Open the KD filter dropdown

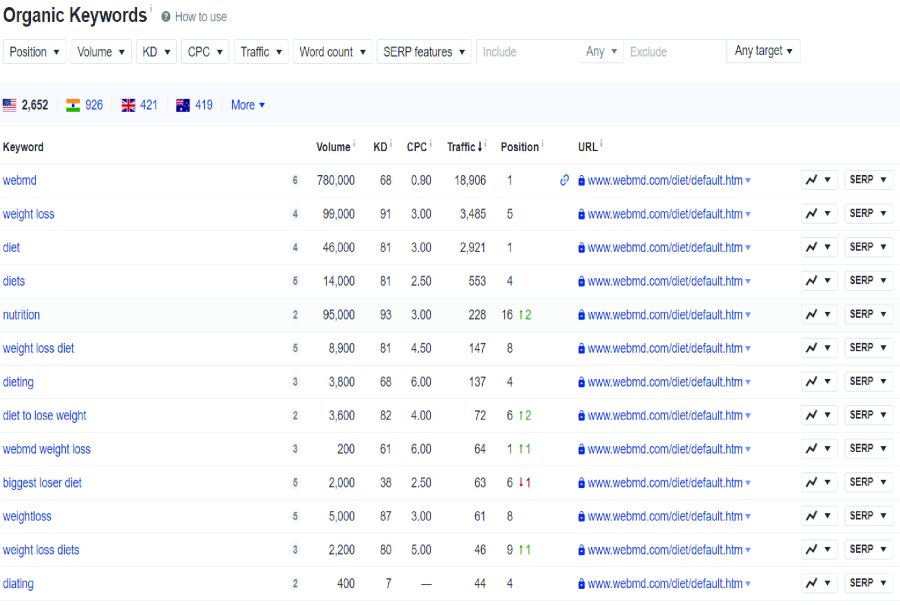[x=156, y=52]
